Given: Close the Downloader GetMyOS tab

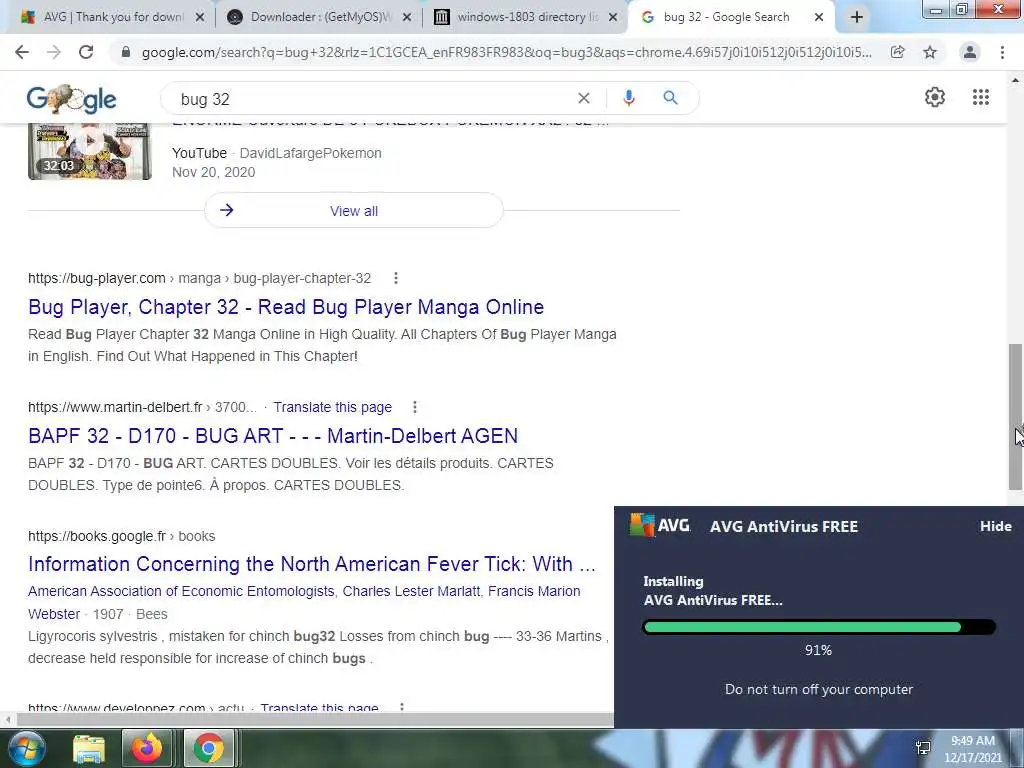Looking at the screenshot, I should tap(407, 18).
